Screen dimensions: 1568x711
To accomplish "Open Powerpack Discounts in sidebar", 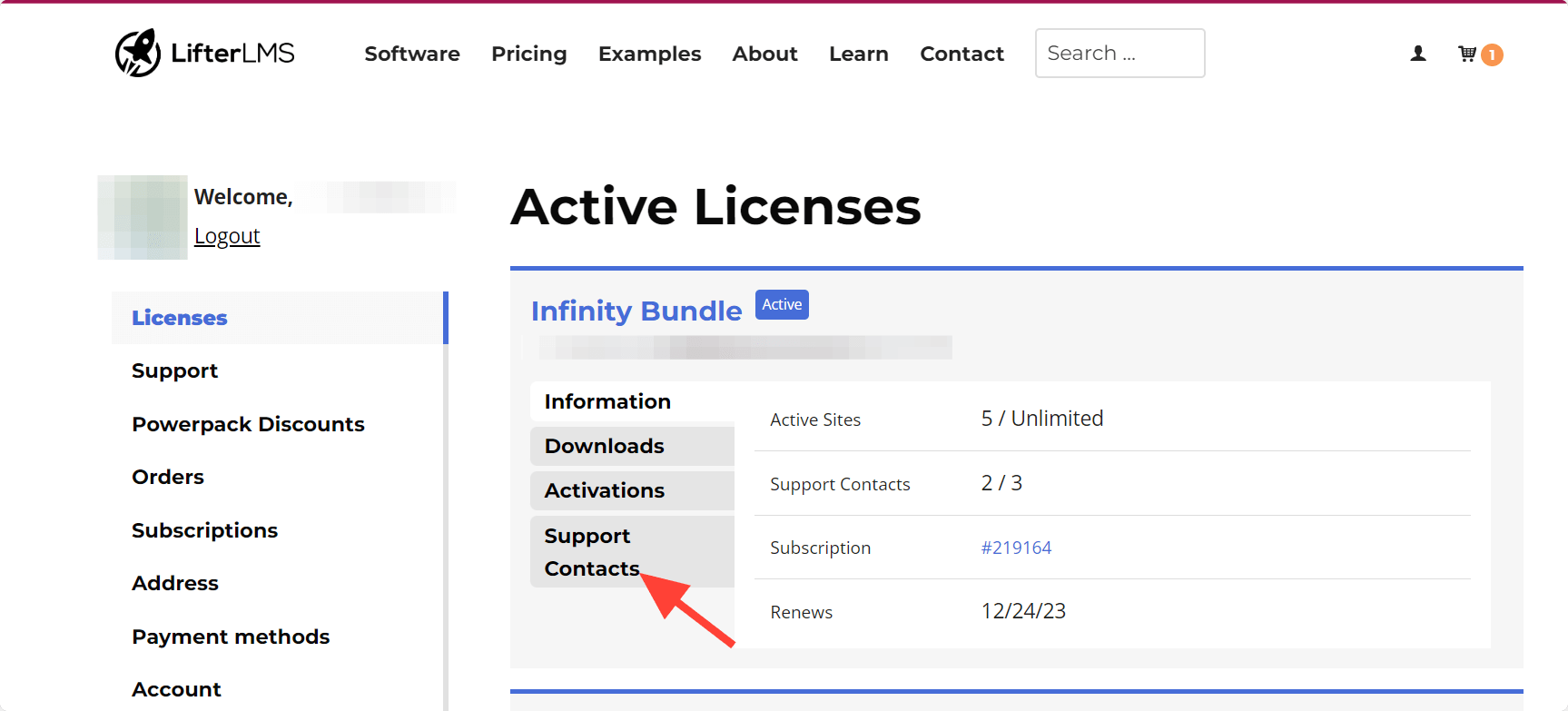I will click(248, 424).
